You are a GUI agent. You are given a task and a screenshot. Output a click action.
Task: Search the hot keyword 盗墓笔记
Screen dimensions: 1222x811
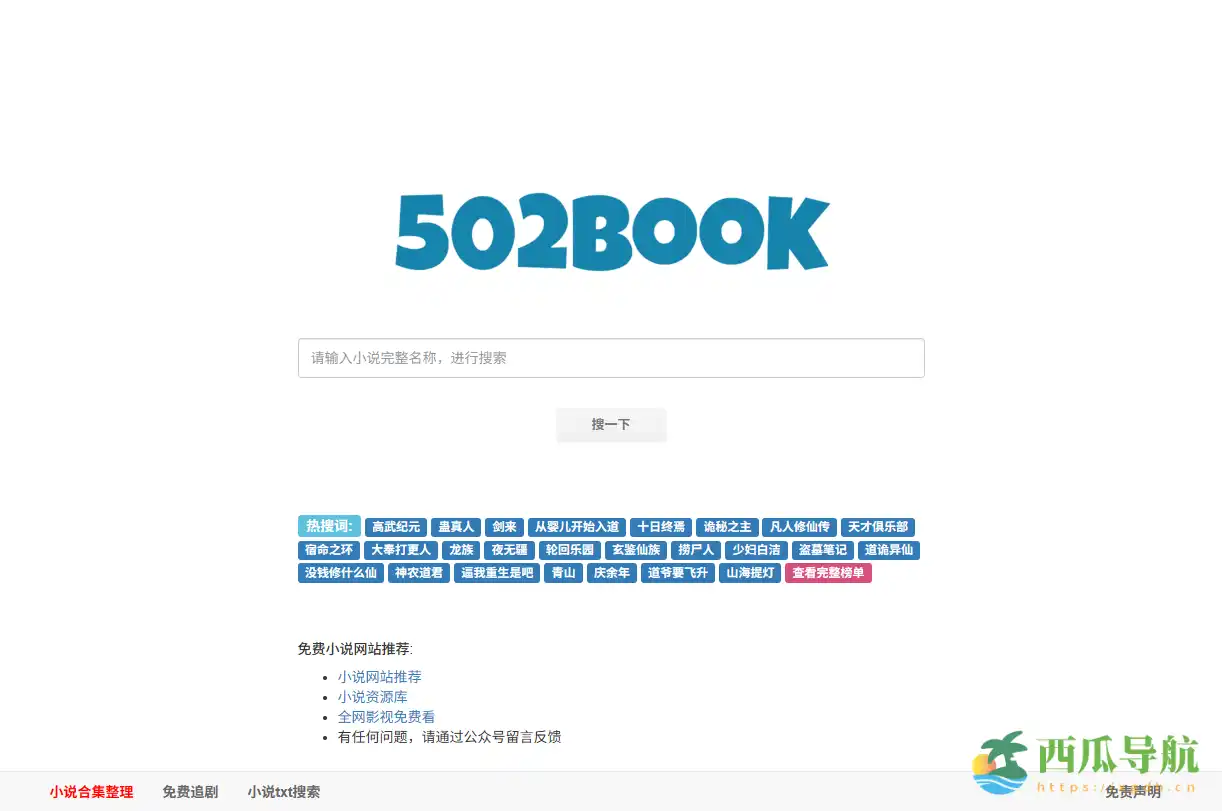click(822, 550)
